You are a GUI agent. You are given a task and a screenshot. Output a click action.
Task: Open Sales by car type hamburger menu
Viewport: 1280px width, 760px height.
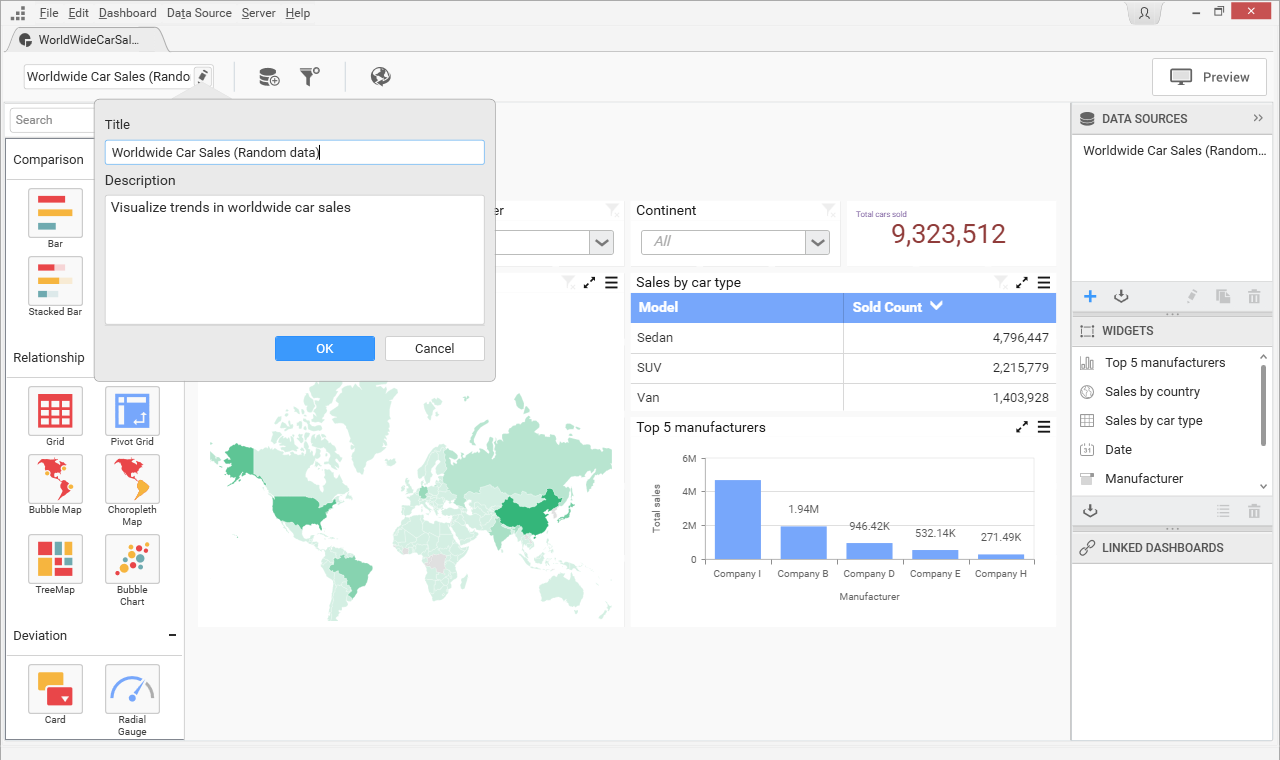1044,283
